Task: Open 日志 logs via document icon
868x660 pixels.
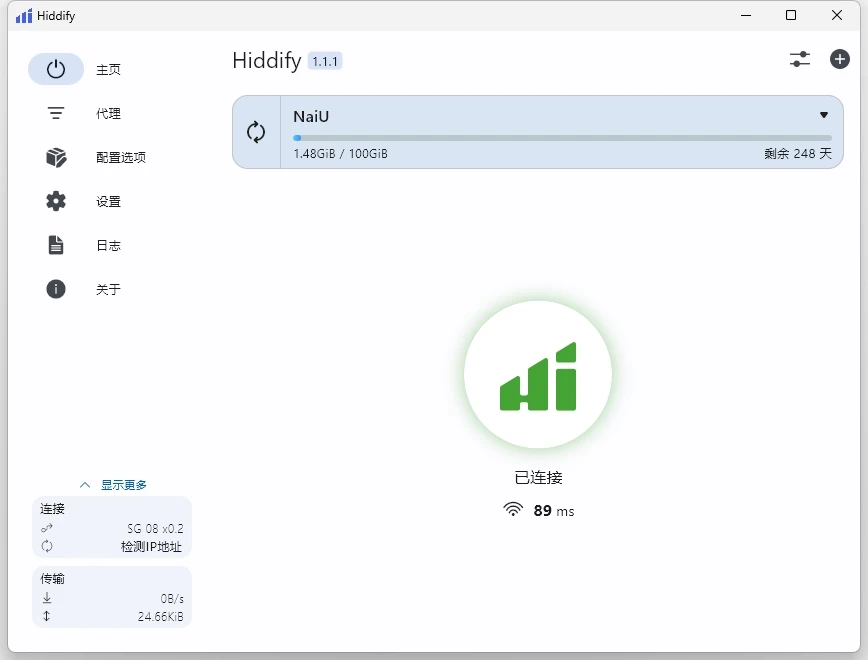Action: (x=56, y=245)
